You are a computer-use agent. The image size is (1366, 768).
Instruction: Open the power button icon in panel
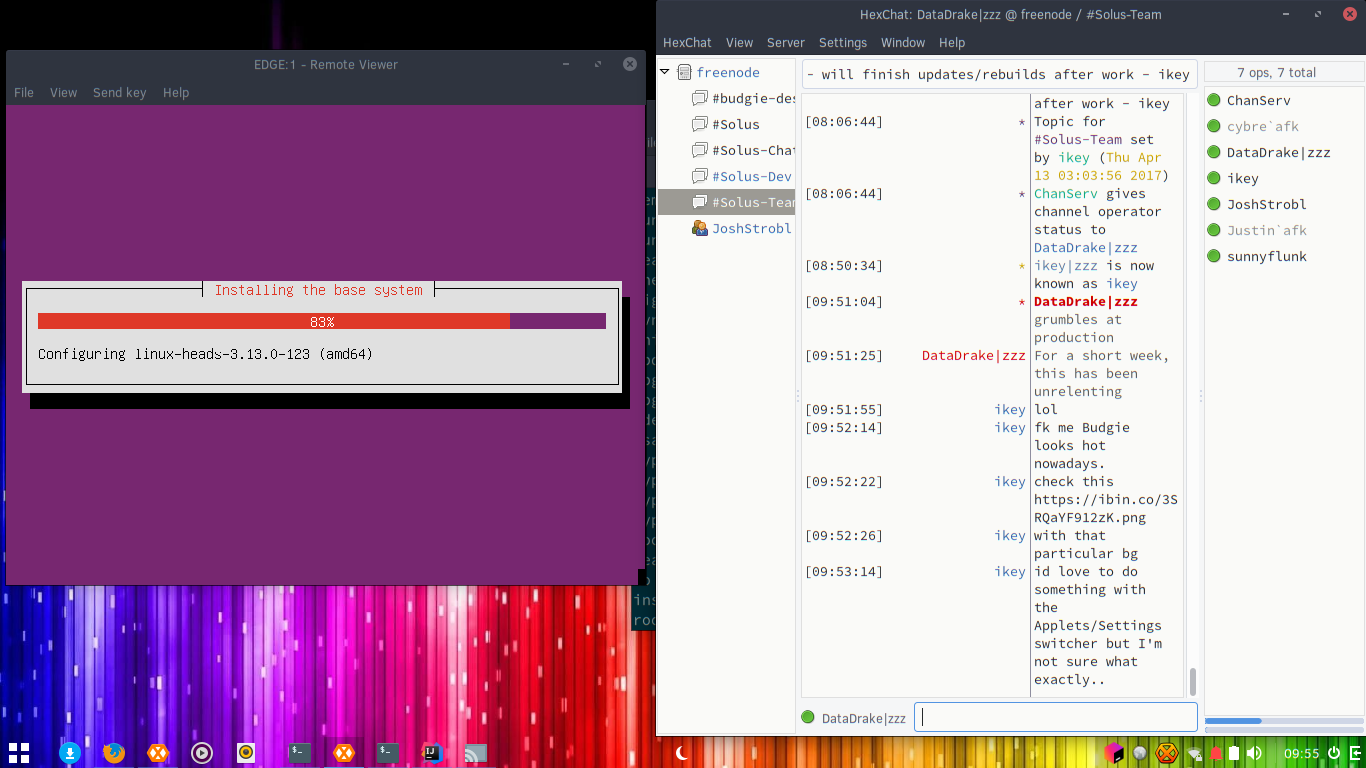(1334, 753)
